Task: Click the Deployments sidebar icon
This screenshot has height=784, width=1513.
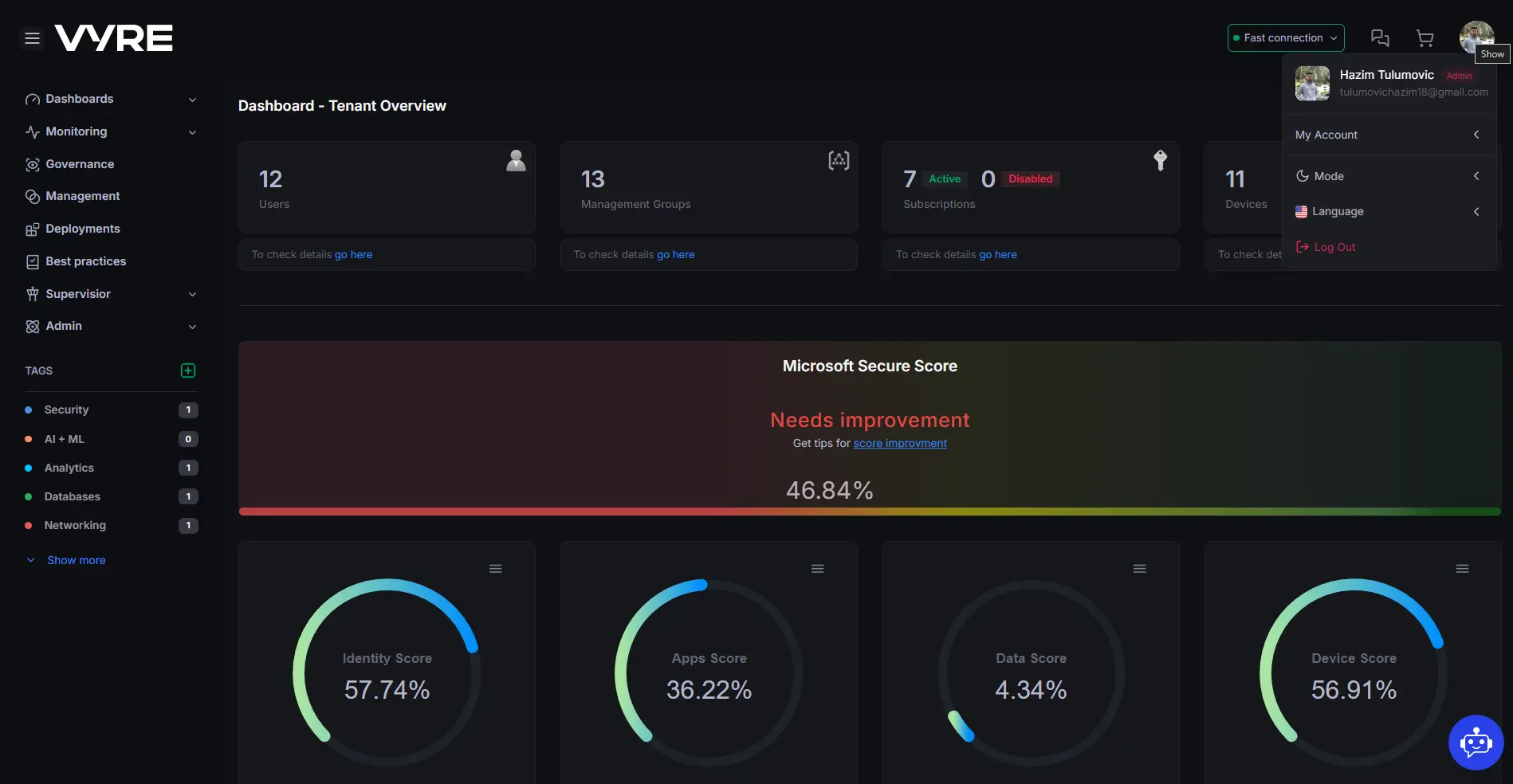Action: click(33, 229)
